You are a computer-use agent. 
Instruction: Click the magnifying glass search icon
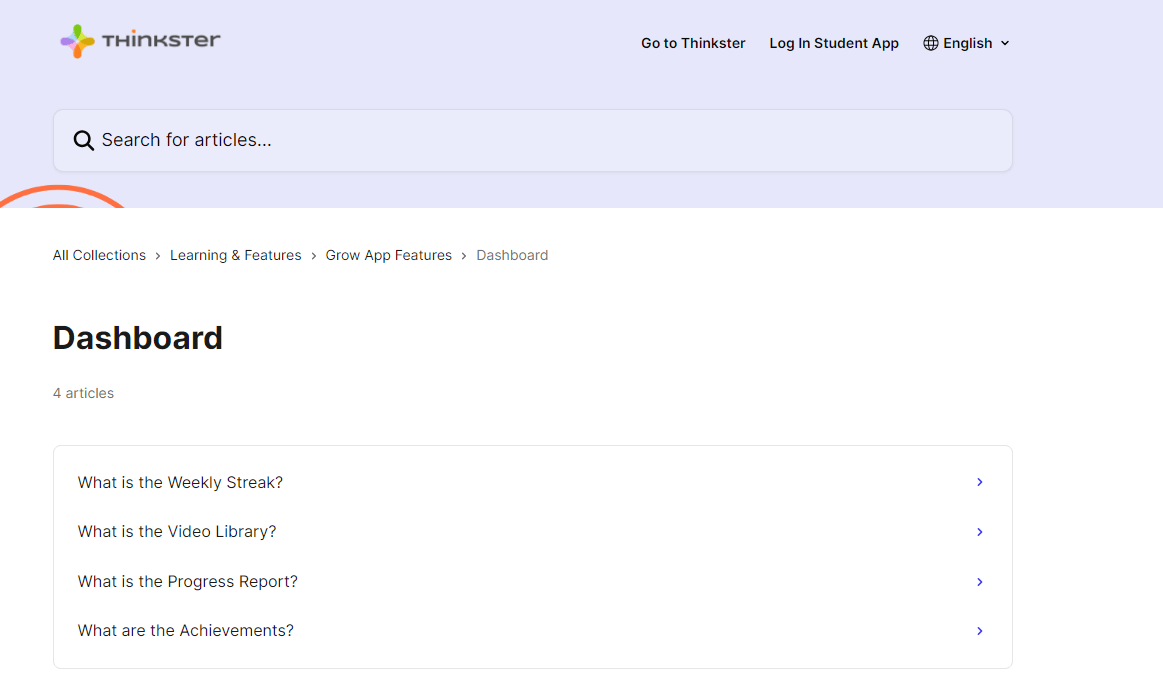[x=83, y=140]
